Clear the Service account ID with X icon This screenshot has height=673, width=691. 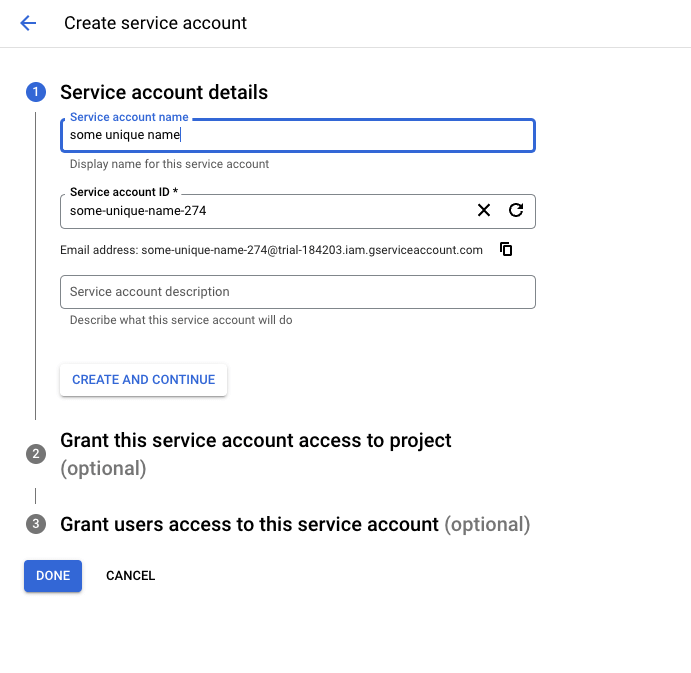point(484,210)
